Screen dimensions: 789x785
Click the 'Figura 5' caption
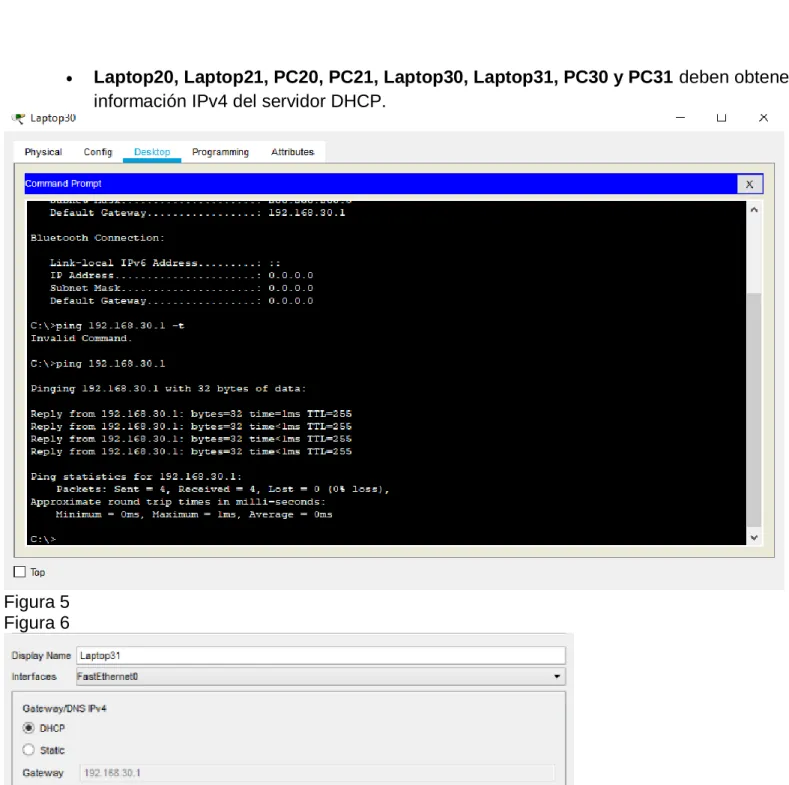37,602
